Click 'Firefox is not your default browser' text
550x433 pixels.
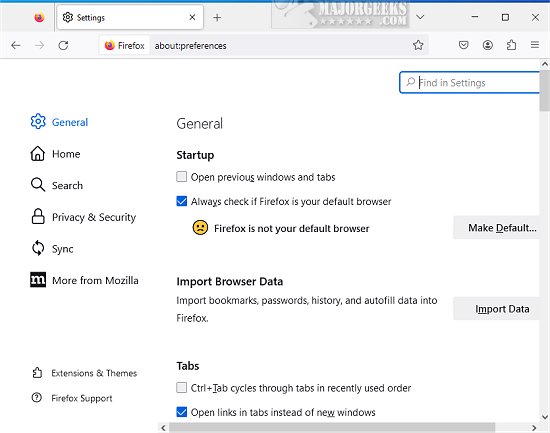[291, 228]
